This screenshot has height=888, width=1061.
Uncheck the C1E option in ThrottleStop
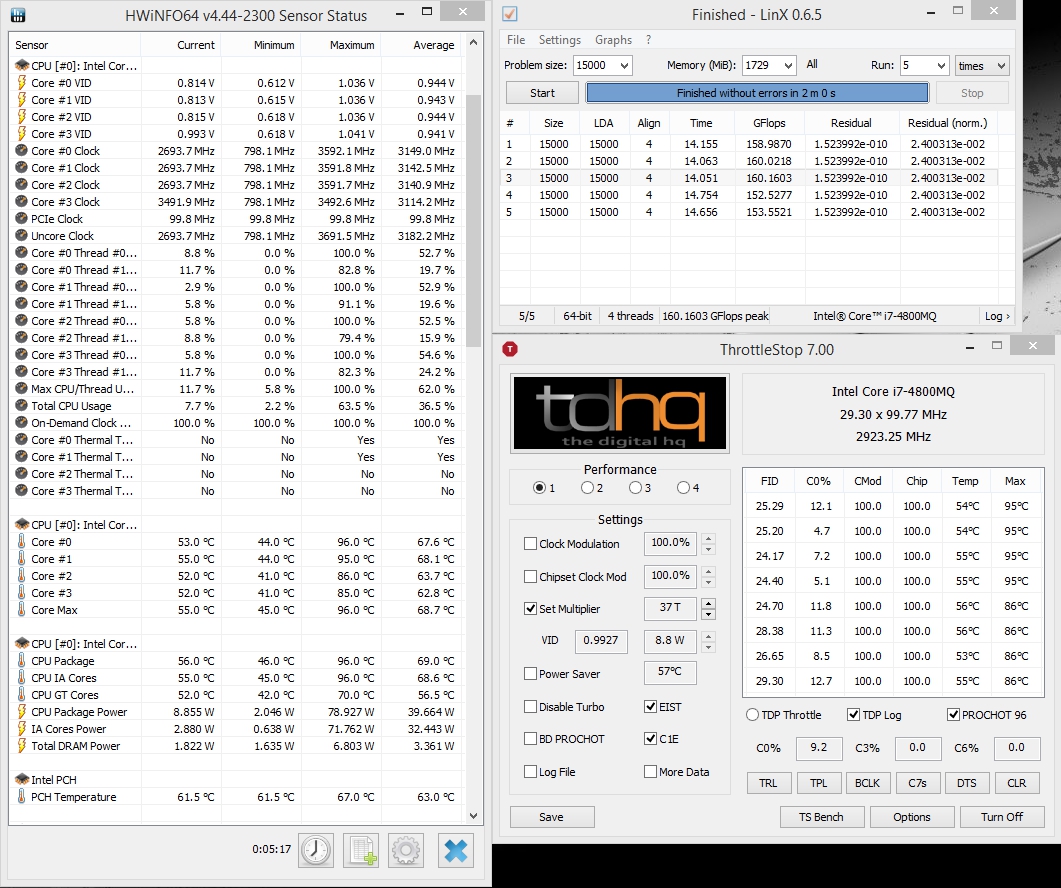pos(650,739)
